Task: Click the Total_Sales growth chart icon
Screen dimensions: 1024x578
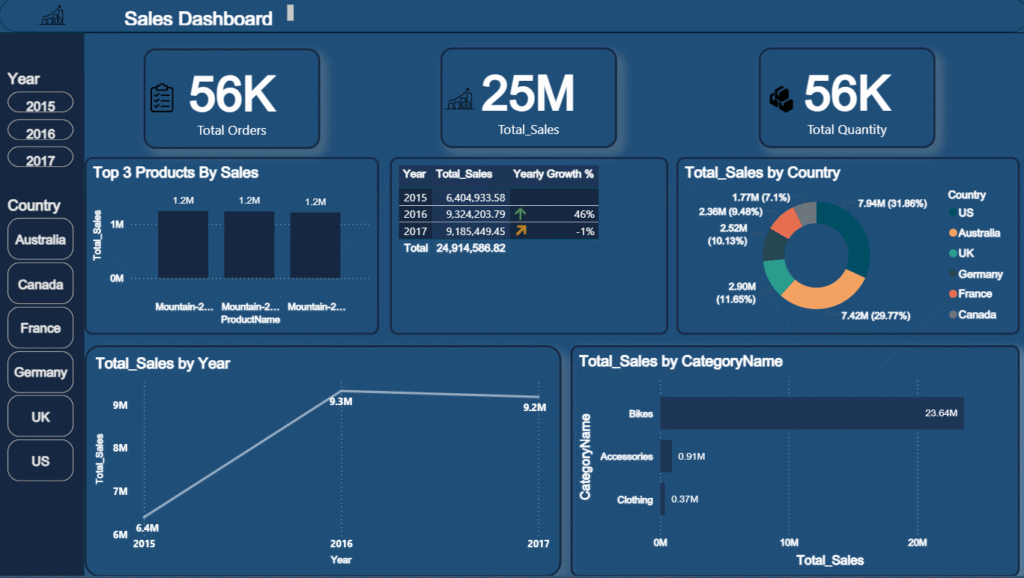Action: 460,98
